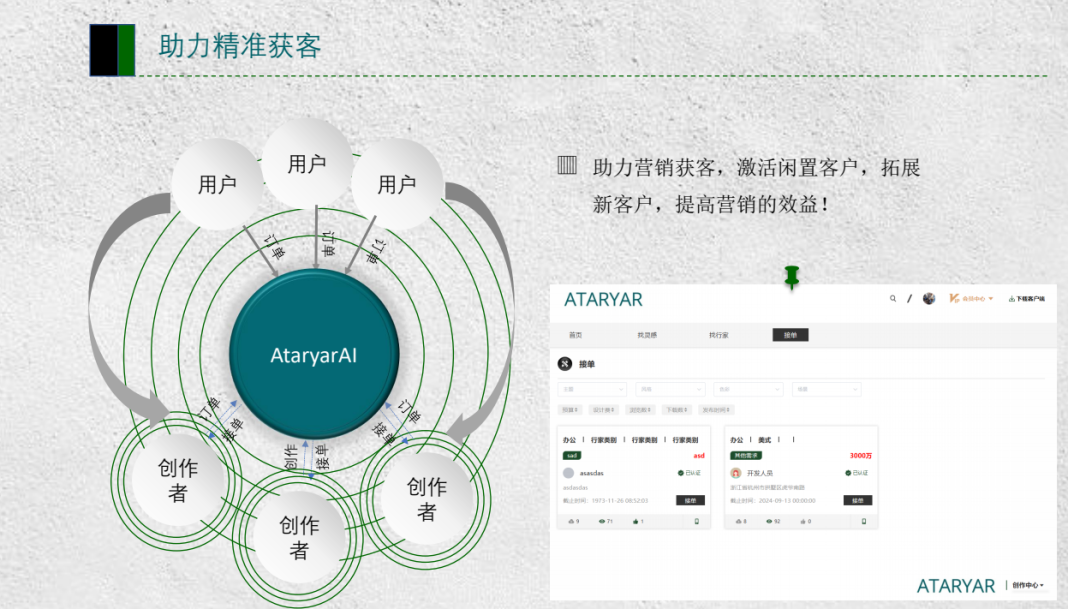This screenshot has width=1068, height=609.
Task: Sort by 下载数
Action: point(676,410)
